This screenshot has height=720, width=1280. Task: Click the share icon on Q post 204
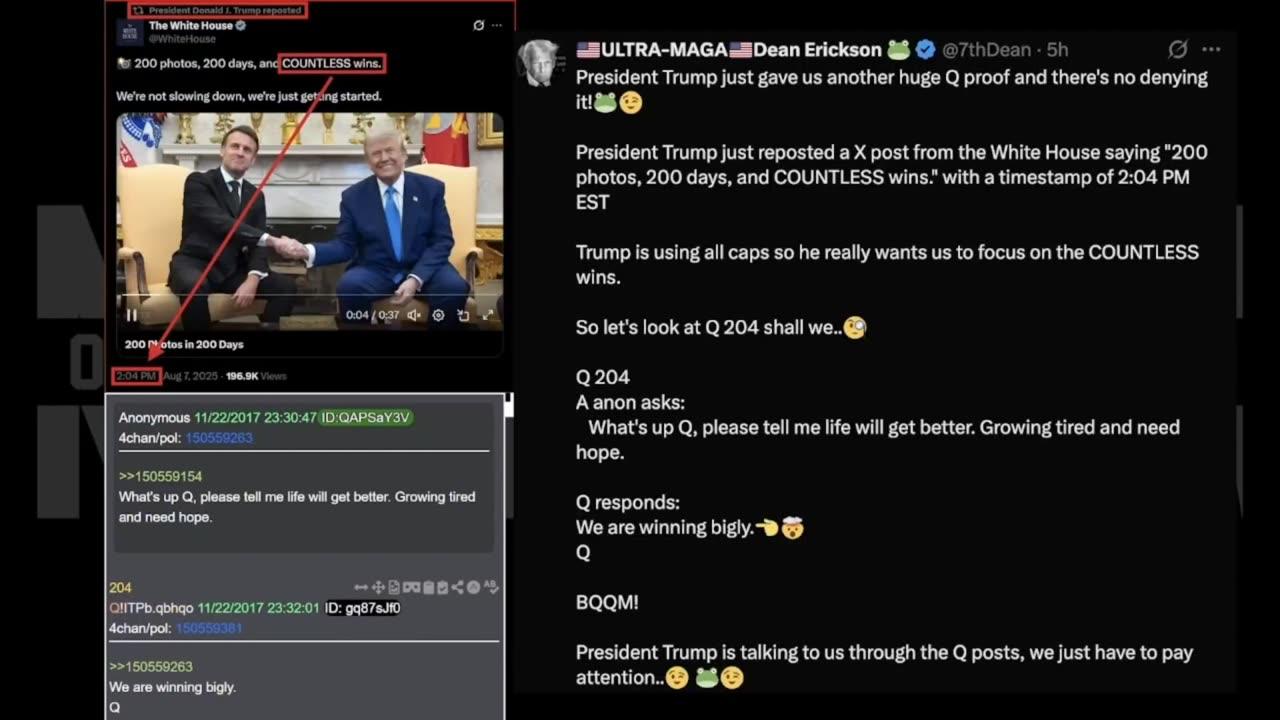coord(457,587)
